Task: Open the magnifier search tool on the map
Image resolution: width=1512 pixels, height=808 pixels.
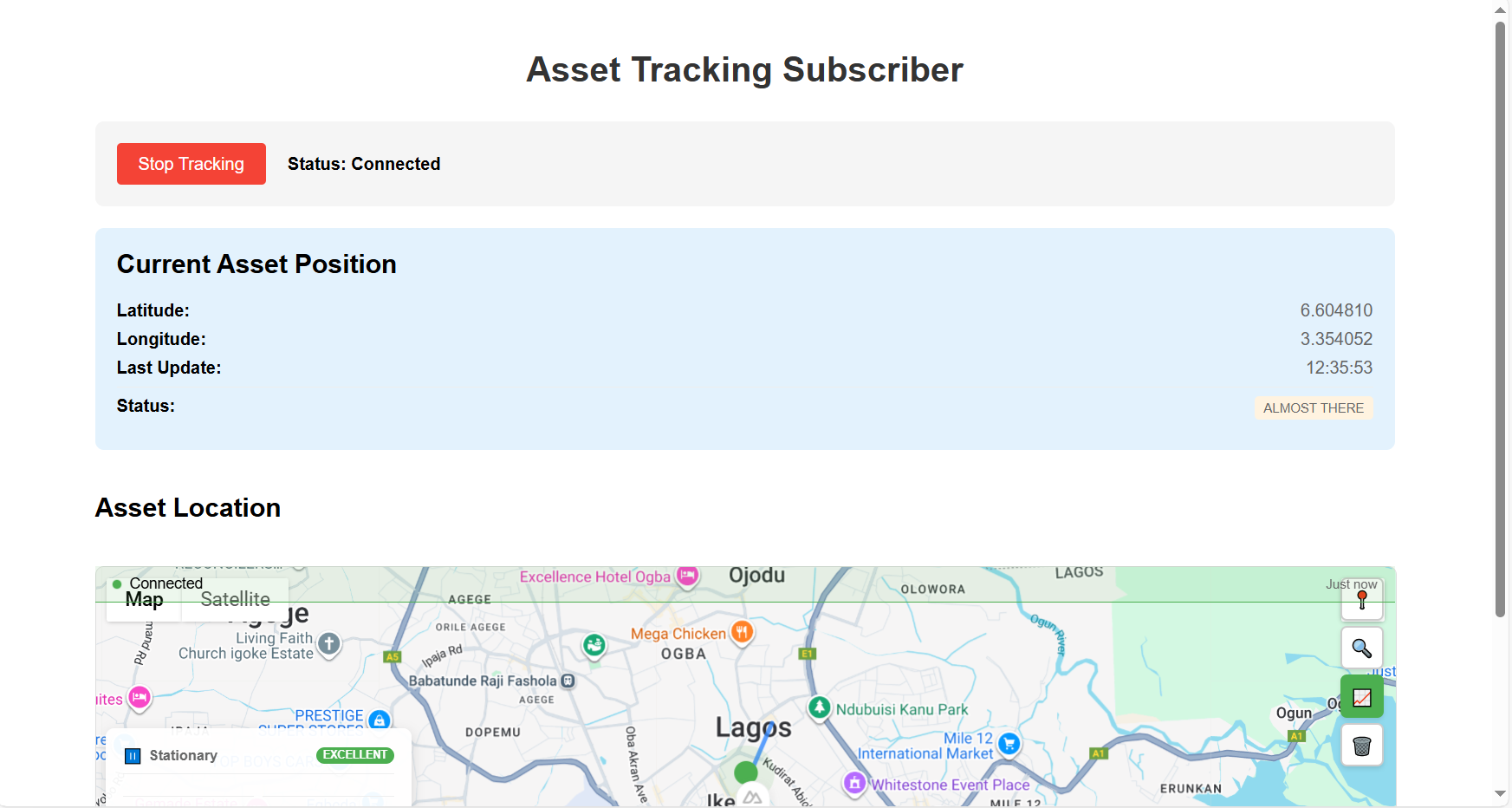Action: [x=1362, y=648]
